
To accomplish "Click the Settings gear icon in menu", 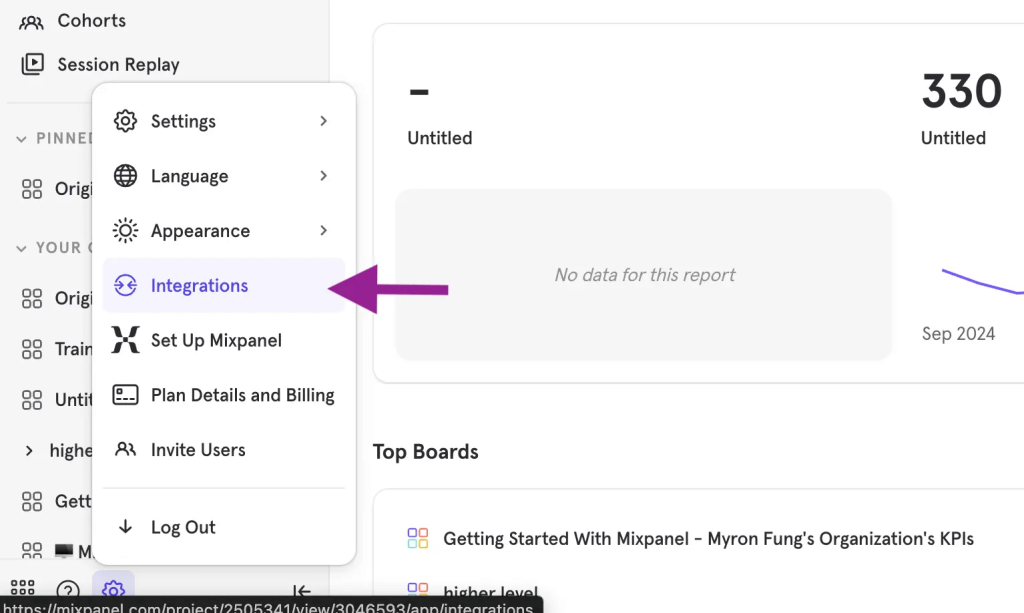I will point(125,121).
